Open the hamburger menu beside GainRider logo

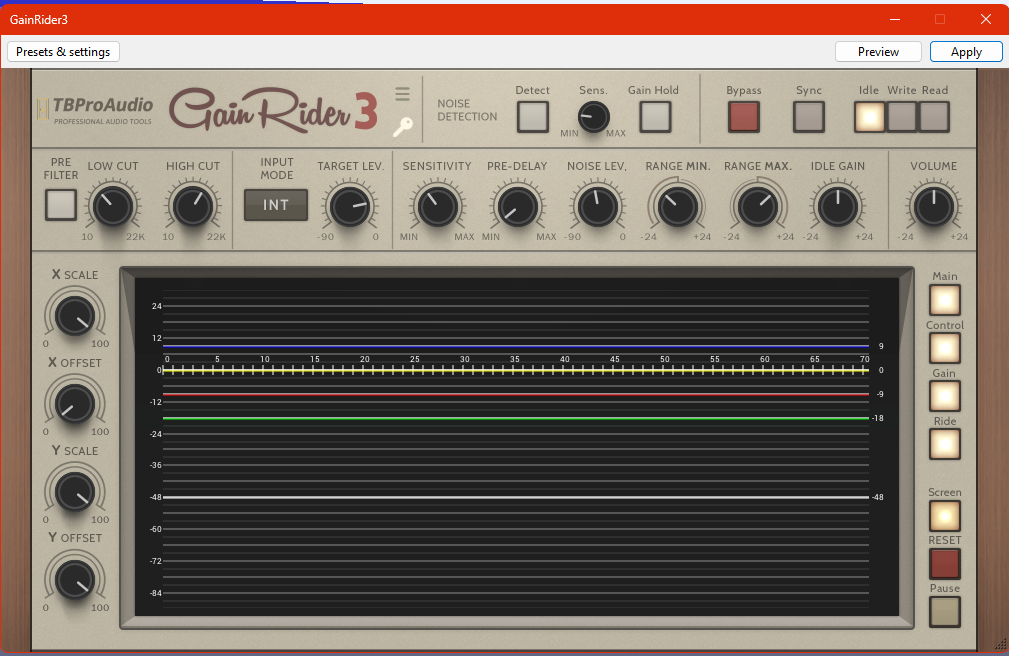point(402,94)
